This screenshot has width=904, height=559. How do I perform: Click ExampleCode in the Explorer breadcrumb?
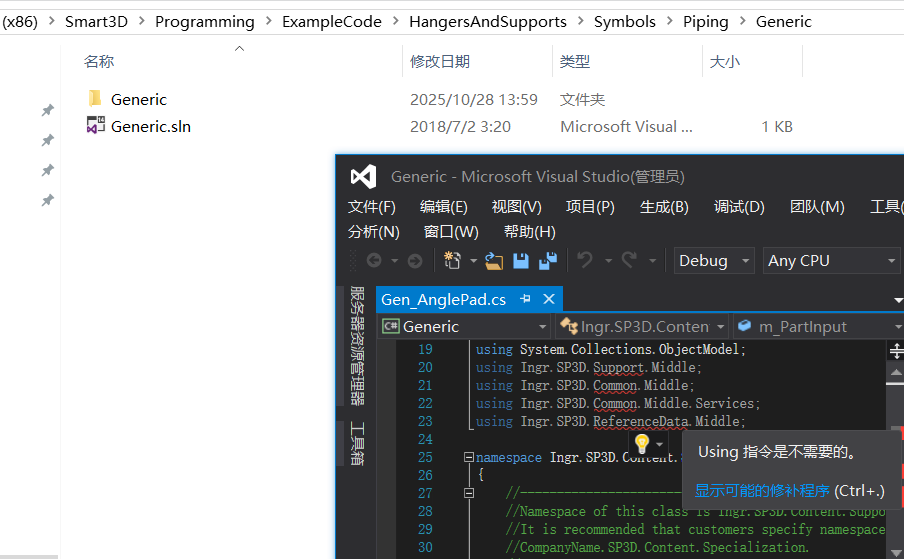(332, 22)
